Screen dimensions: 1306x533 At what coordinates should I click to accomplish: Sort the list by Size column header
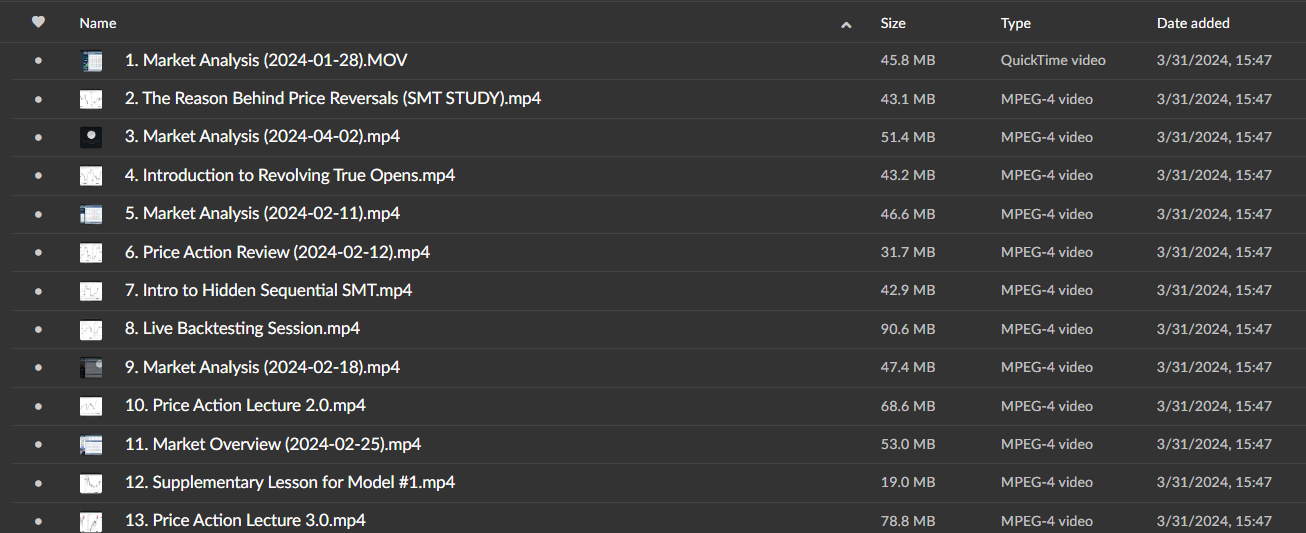[893, 23]
